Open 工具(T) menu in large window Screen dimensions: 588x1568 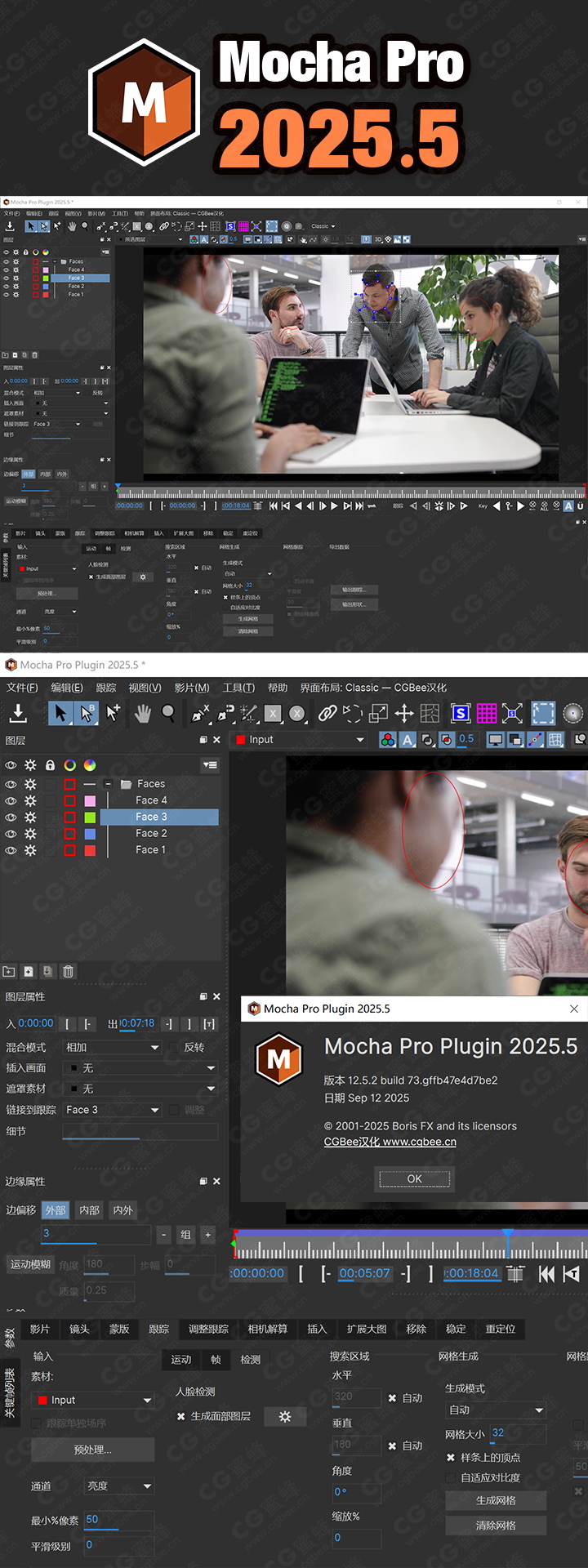tap(238, 688)
